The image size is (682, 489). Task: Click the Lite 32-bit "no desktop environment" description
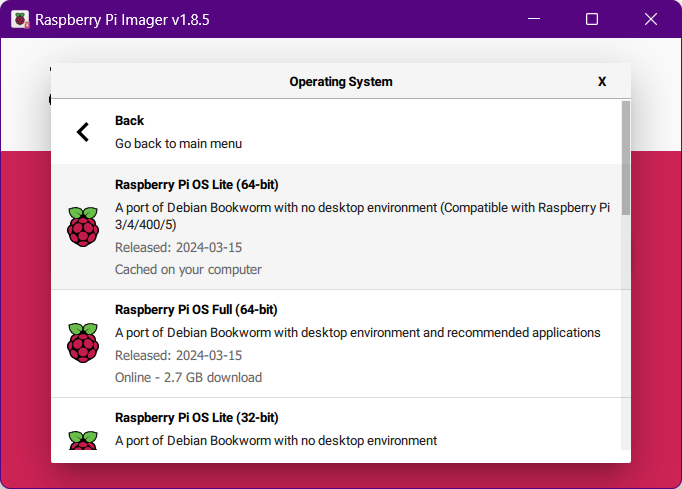(276, 440)
